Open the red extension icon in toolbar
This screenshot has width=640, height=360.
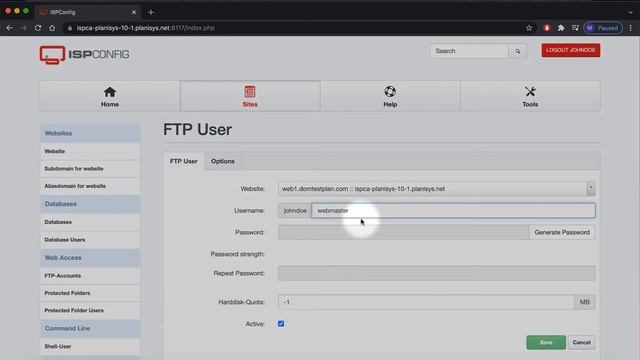pos(547,28)
